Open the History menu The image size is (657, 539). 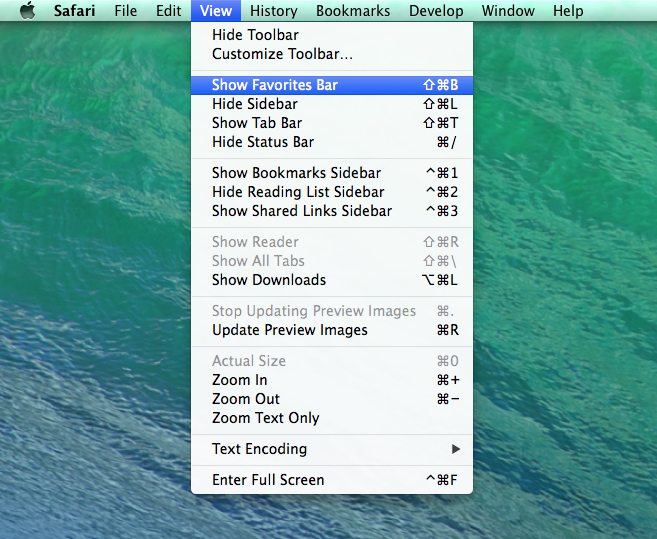point(274,10)
